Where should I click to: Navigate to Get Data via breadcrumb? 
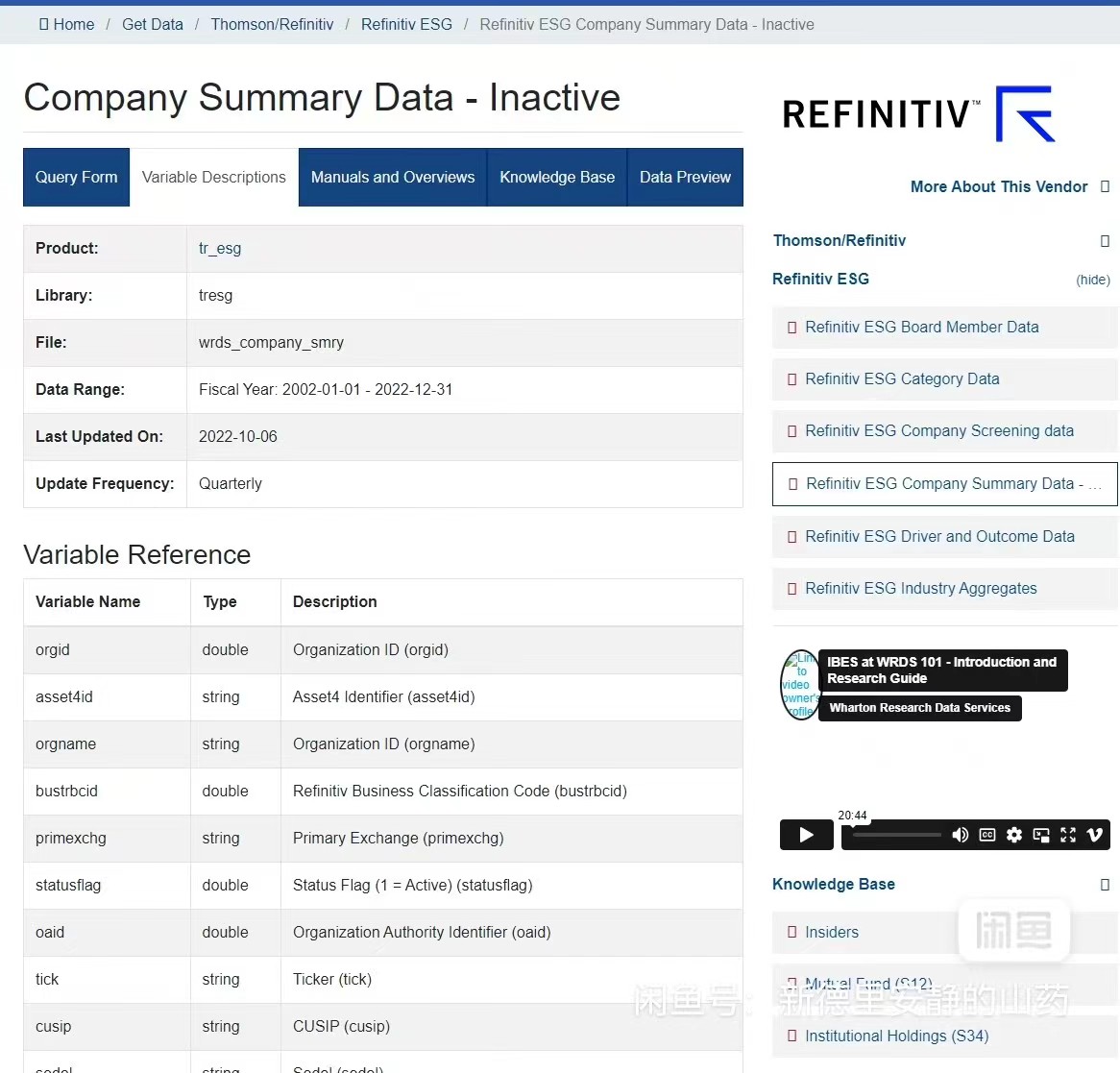[x=152, y=24]
